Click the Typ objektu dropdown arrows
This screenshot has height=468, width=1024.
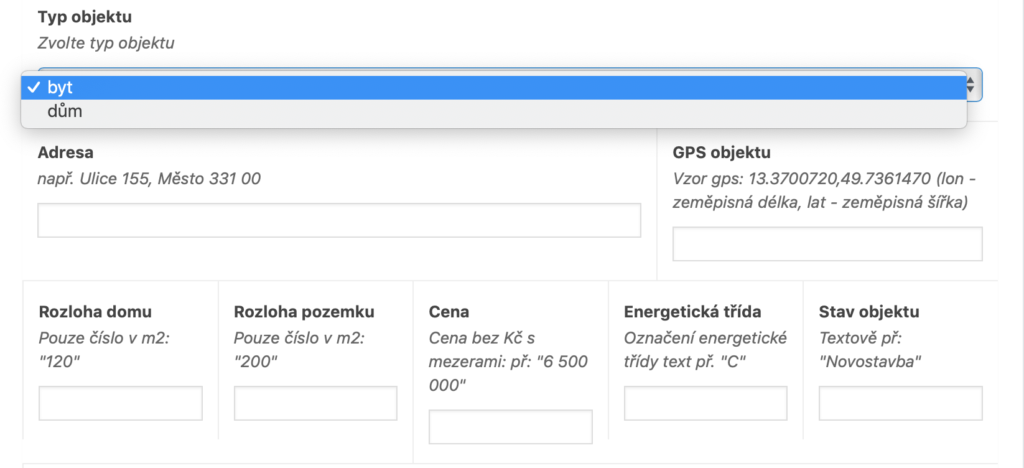(x=971, y=85)
